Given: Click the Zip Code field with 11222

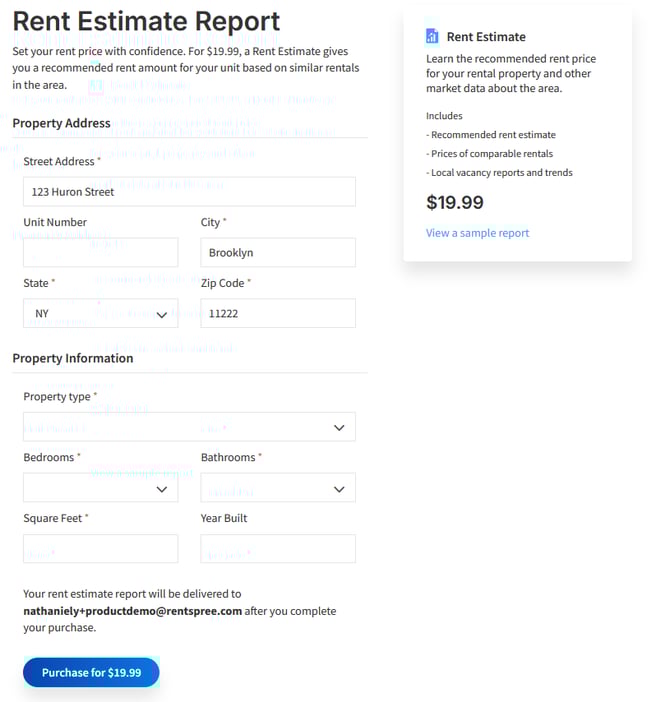Looking at the screenshot, I should coord(278,313).
